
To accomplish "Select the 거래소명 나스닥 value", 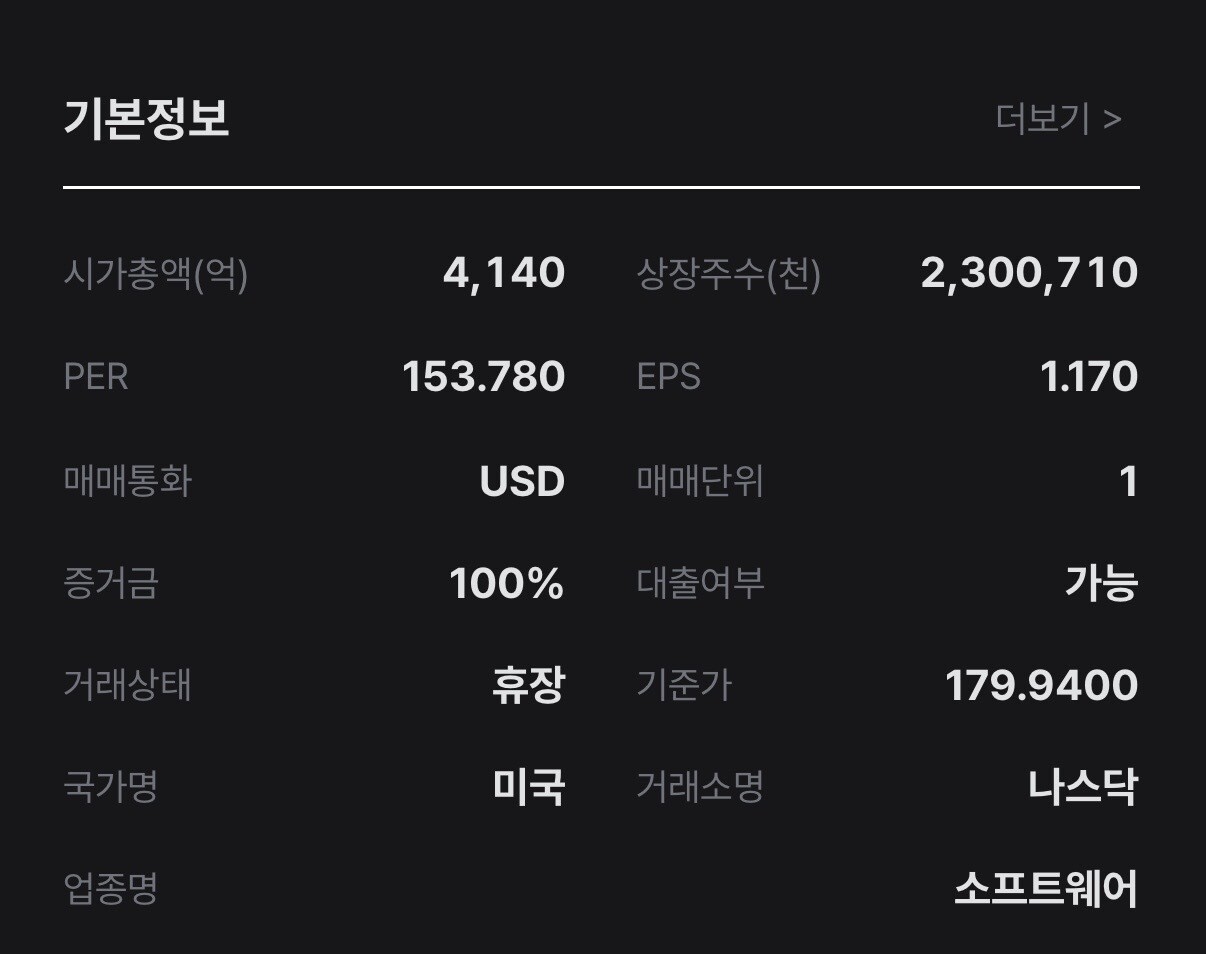I will click(x=1083, y=788).
